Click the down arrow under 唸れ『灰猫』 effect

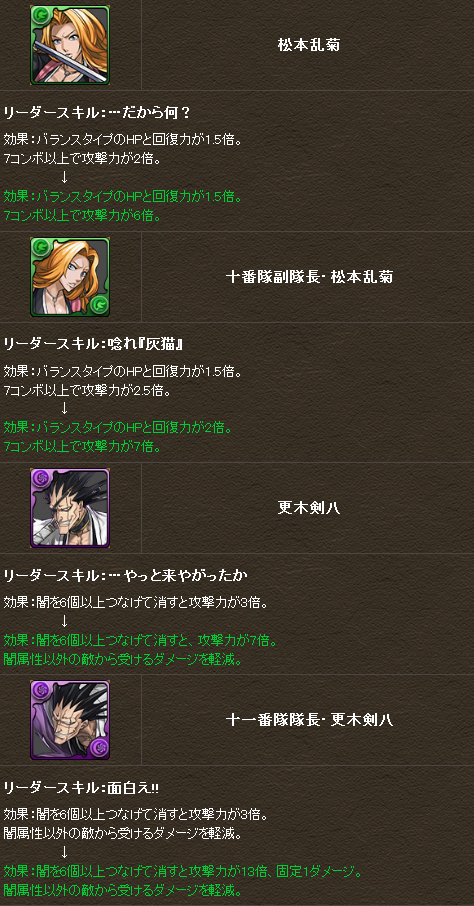[64, 408]
